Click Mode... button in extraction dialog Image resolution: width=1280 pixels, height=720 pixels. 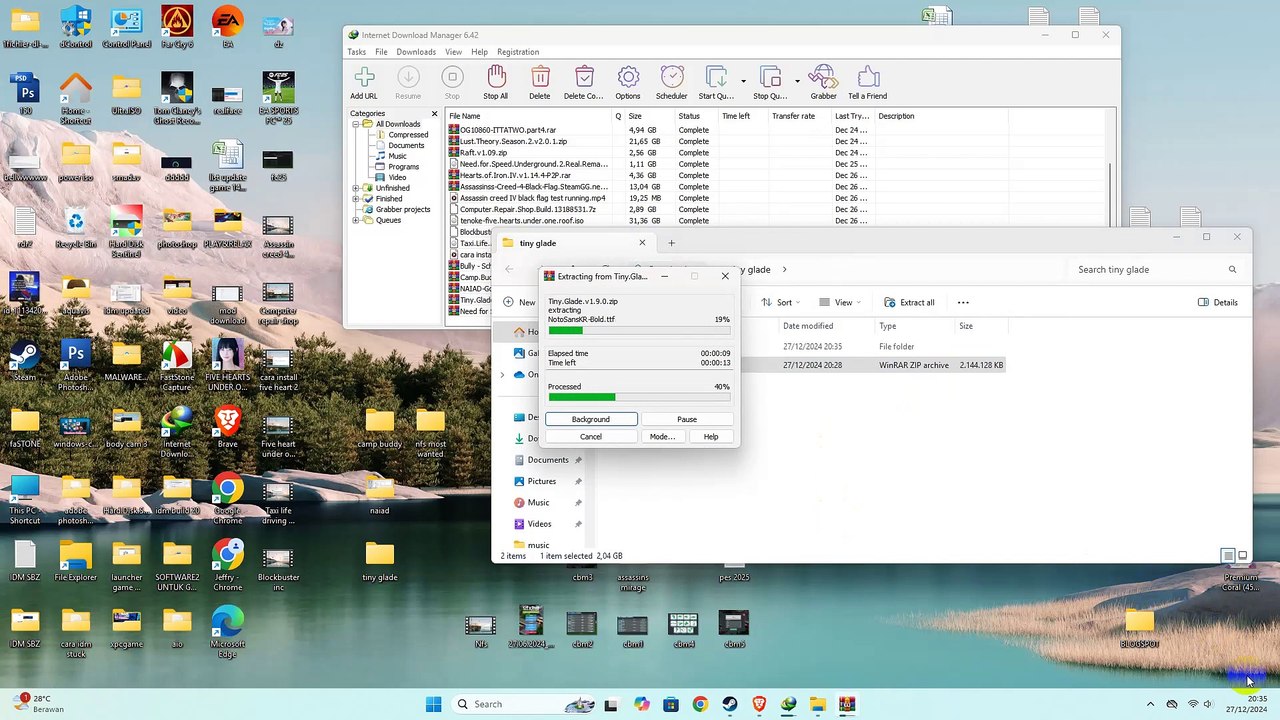(662, 436)
